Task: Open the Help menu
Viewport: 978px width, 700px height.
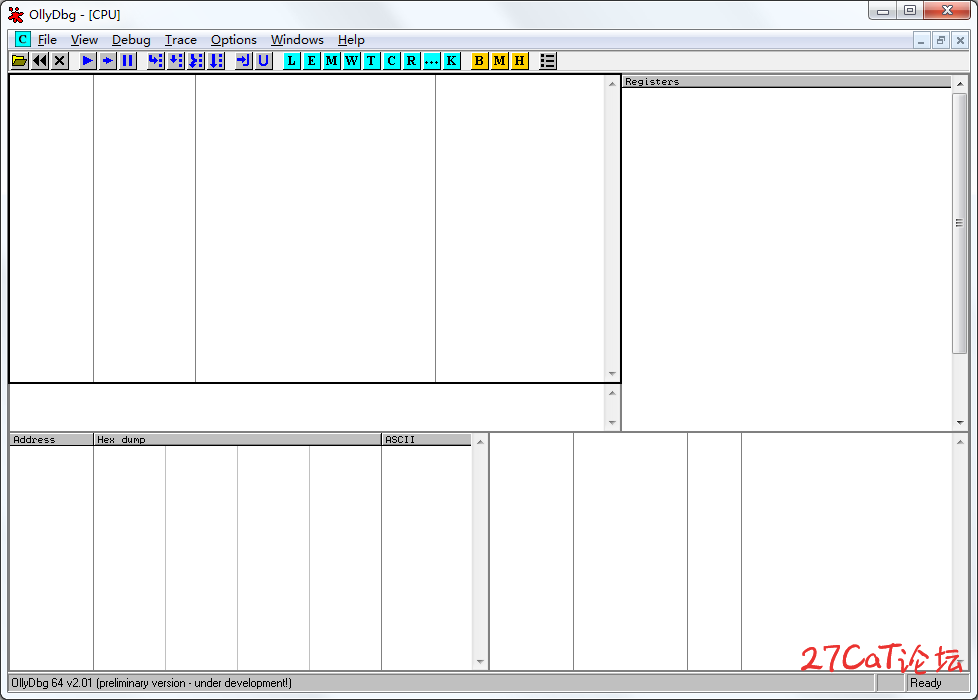Action: 351,39
